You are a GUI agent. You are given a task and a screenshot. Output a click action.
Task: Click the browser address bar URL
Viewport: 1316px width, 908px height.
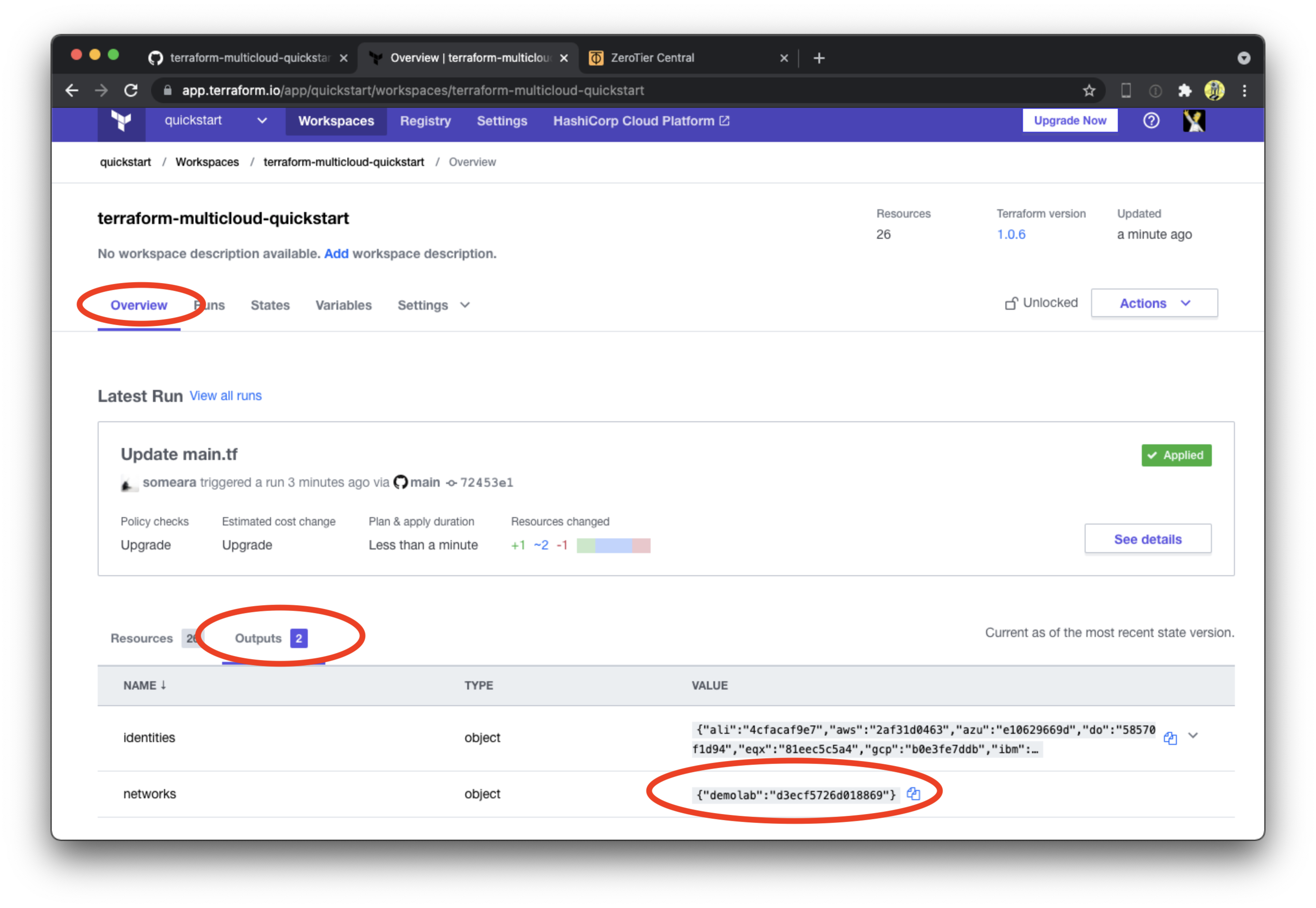pos(413,90)
